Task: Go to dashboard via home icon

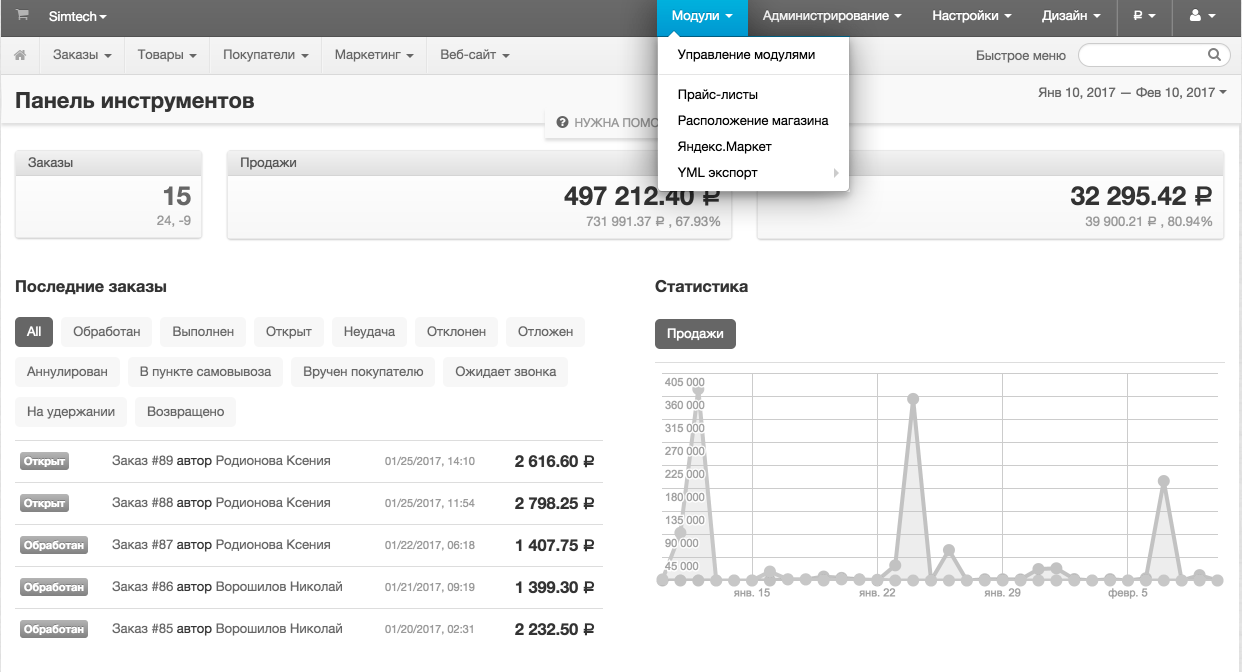Action: tap(20, 55)
